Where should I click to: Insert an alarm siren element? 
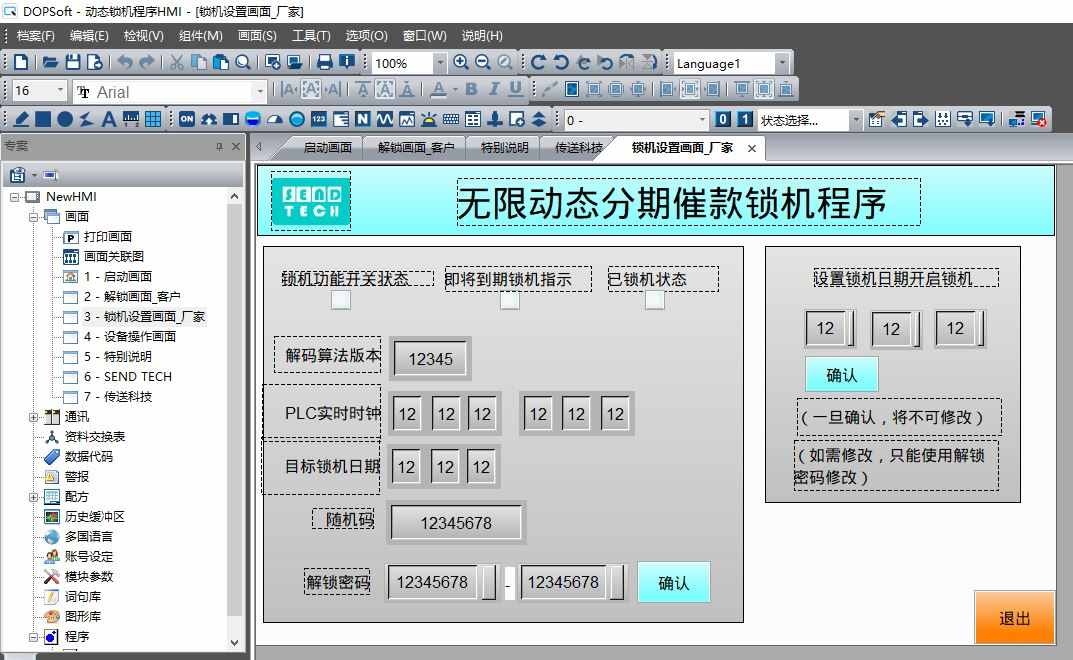pyautogui.click(x=428, y=119)
